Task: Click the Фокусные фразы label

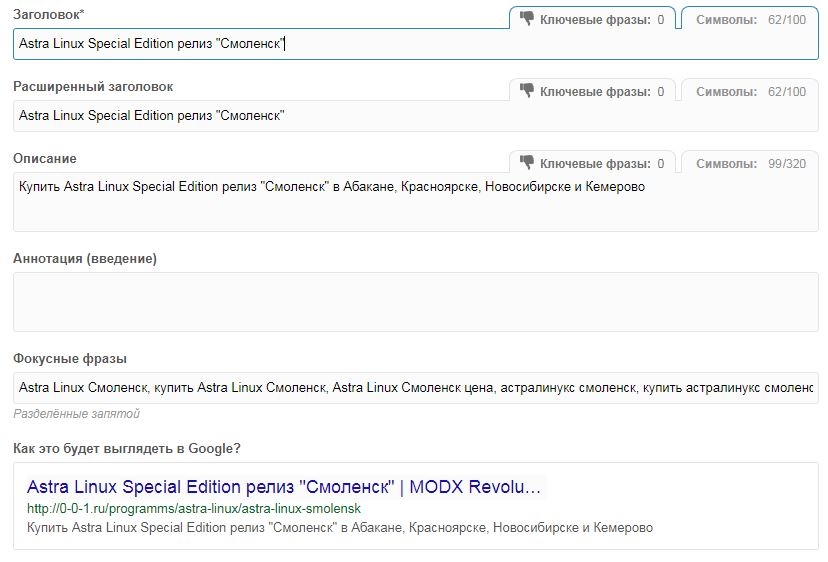Action: pos(70,359)
